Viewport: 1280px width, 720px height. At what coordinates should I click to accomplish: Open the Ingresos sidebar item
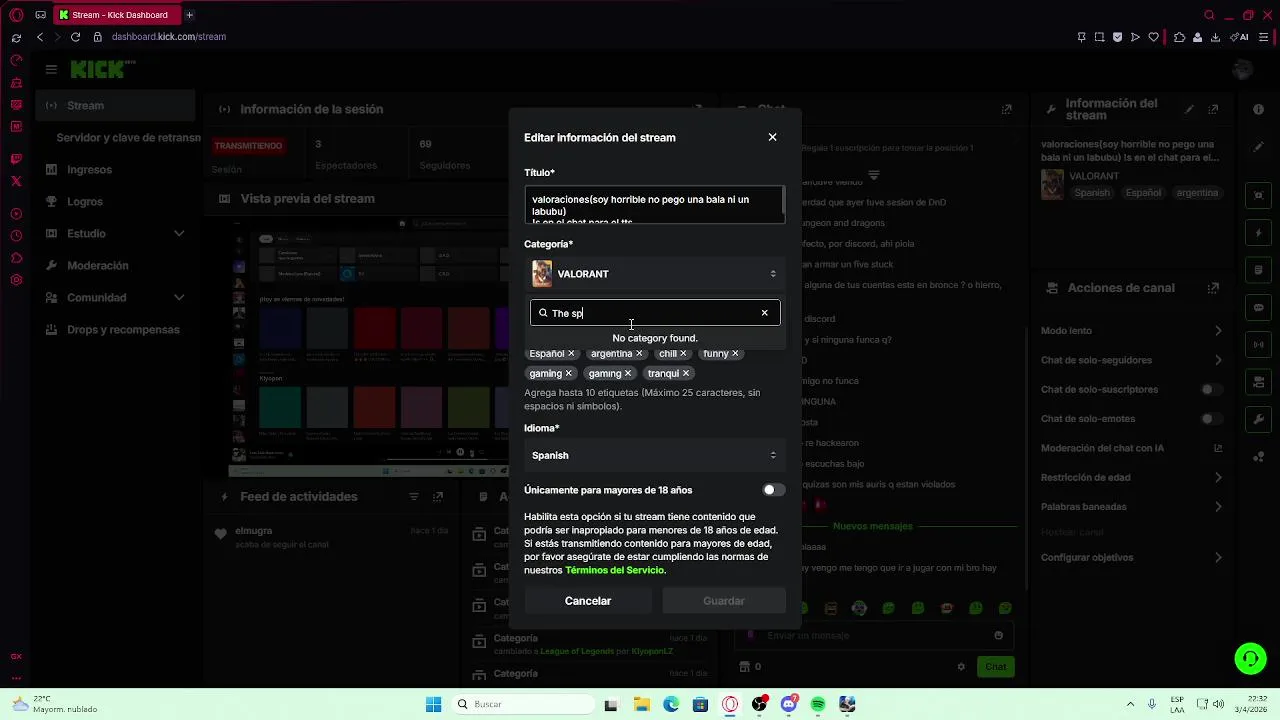[x=116, y=169]
